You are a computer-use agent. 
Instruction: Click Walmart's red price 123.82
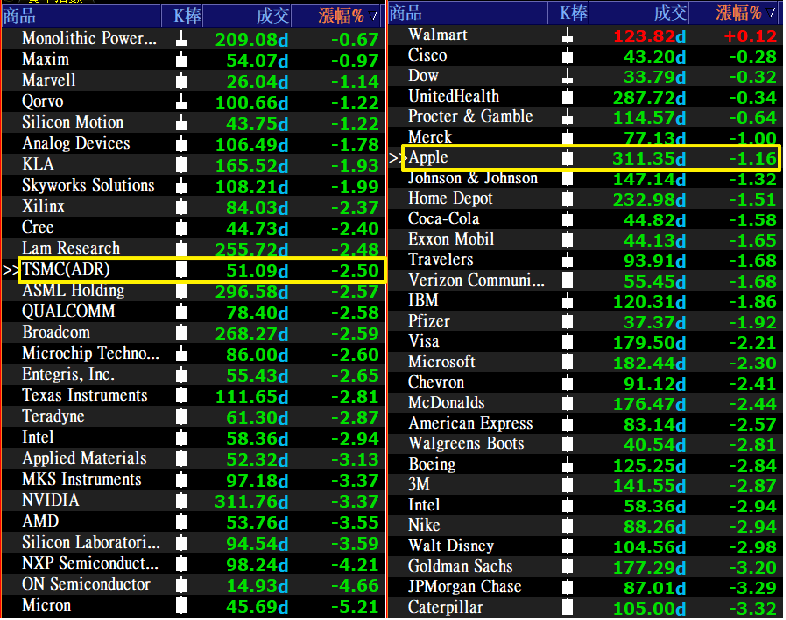(x=645, y=35)
